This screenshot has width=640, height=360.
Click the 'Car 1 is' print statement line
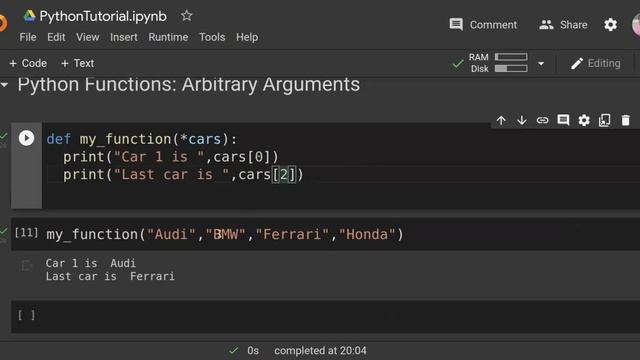click(171, 157)
